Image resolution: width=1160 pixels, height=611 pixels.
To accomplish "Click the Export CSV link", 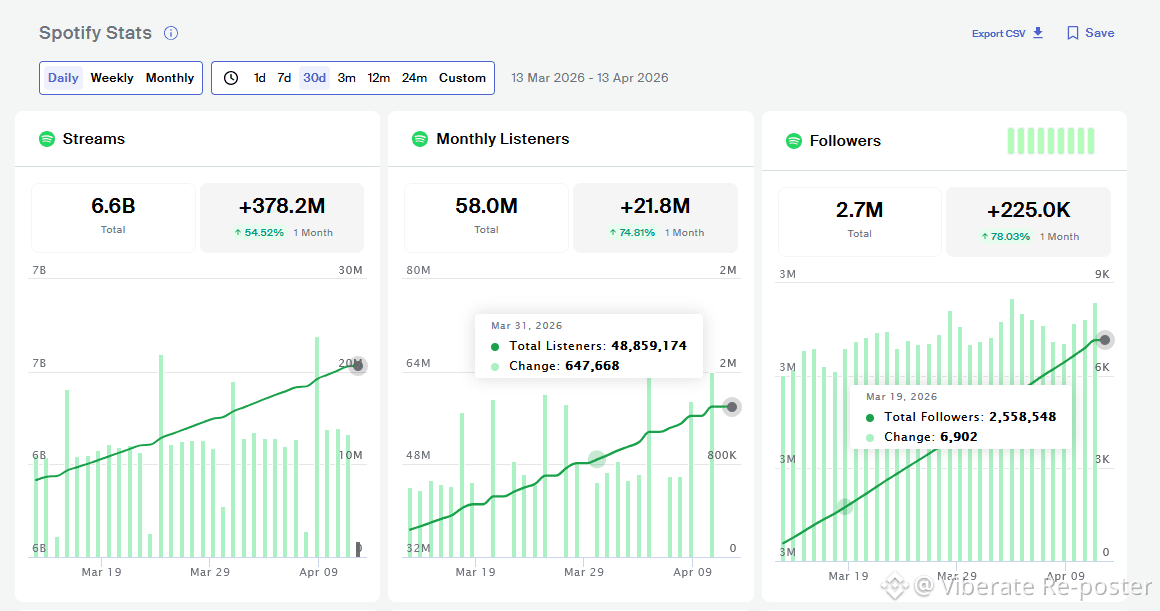I will (999, 33).
